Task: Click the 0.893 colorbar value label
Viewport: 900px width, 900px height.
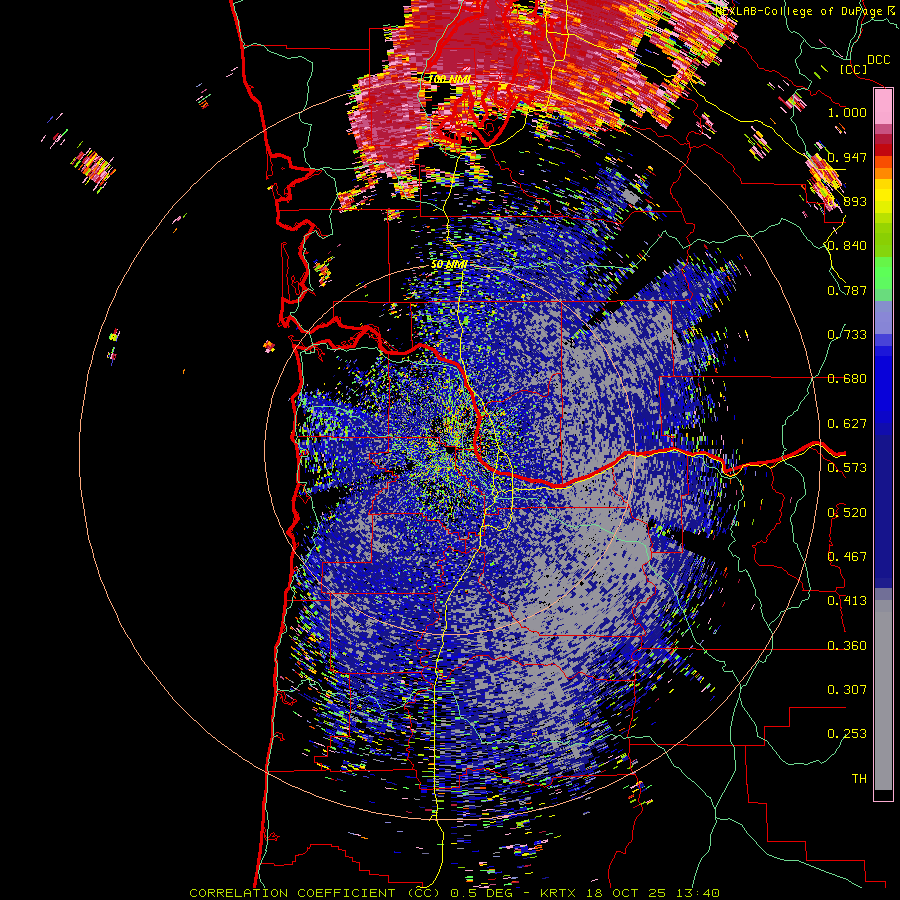Action: point(847,201)
